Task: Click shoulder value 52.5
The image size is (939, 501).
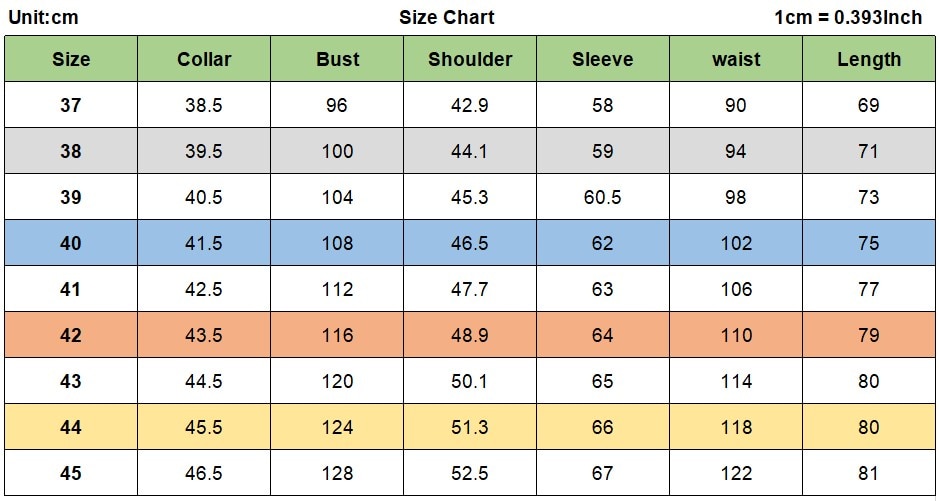Action: click(x=470, y=473)
